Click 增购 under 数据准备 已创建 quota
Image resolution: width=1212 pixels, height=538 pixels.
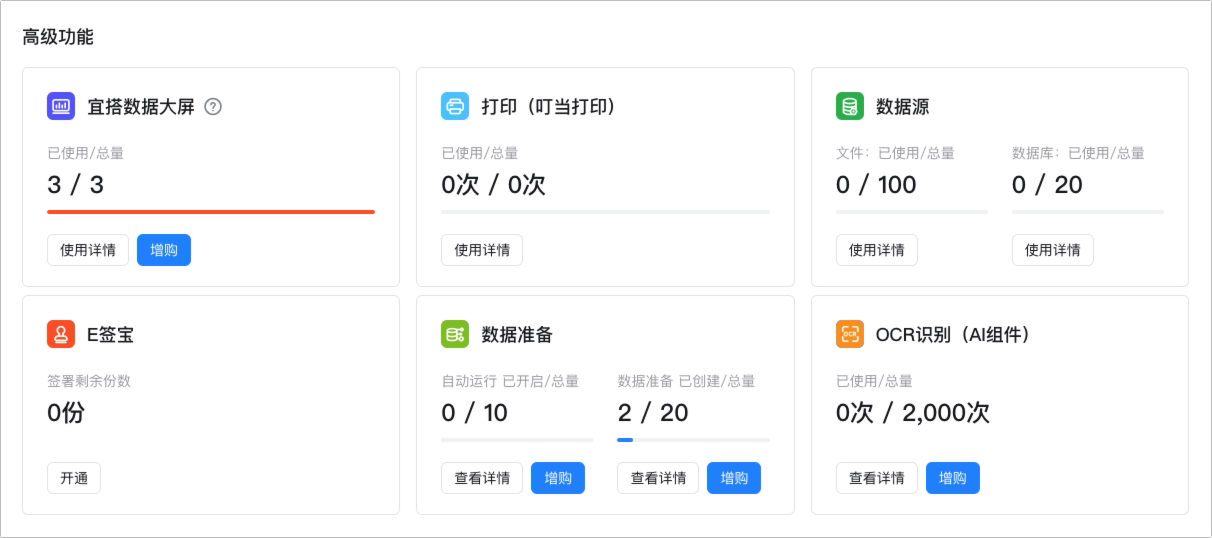[x=734, y=478]
